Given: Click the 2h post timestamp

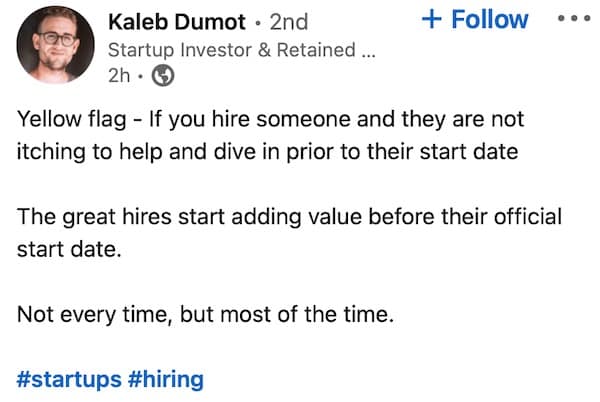Looking at the screenshot, I should tap(119, 76).
